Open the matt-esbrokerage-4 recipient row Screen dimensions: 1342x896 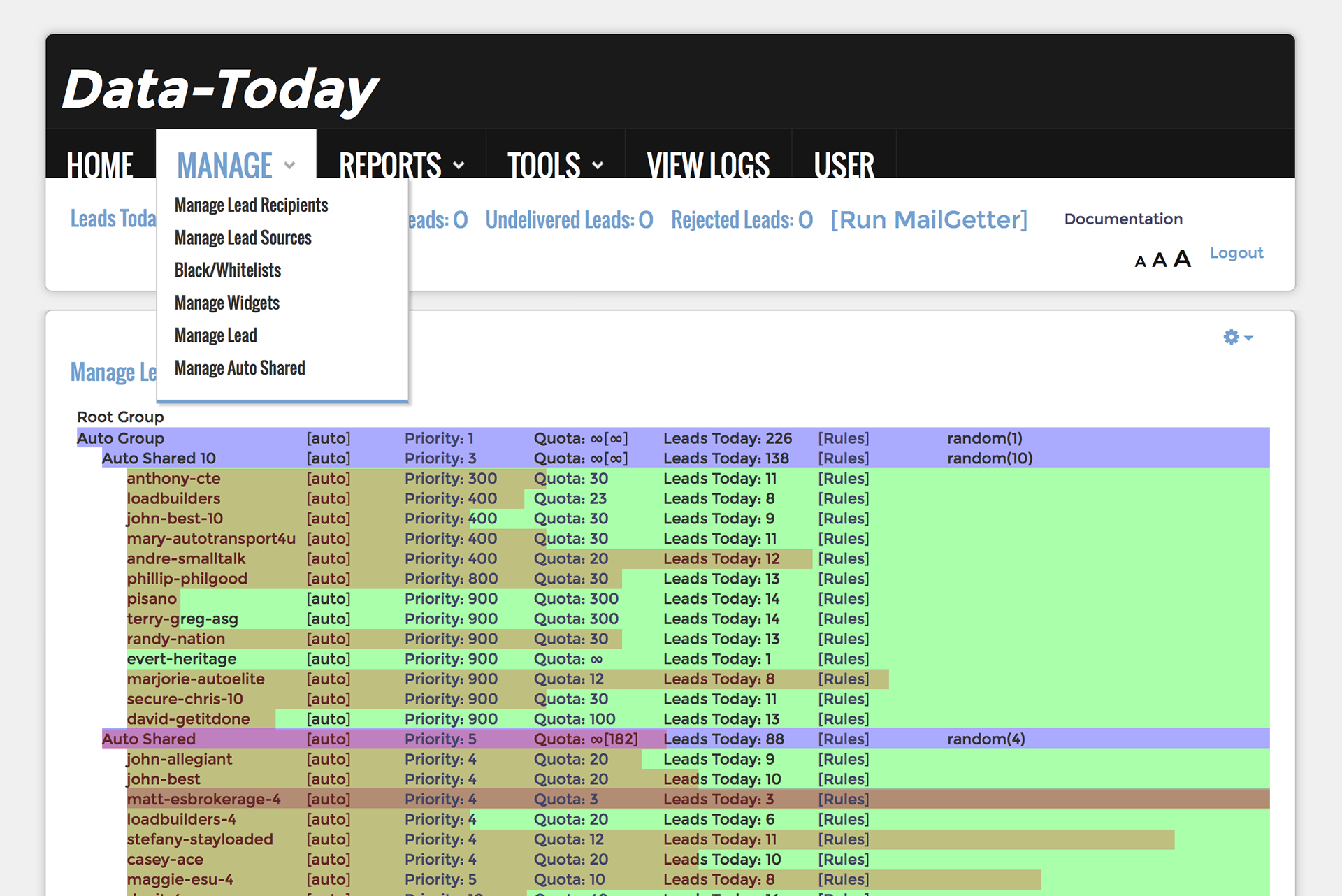coord(203,799)
